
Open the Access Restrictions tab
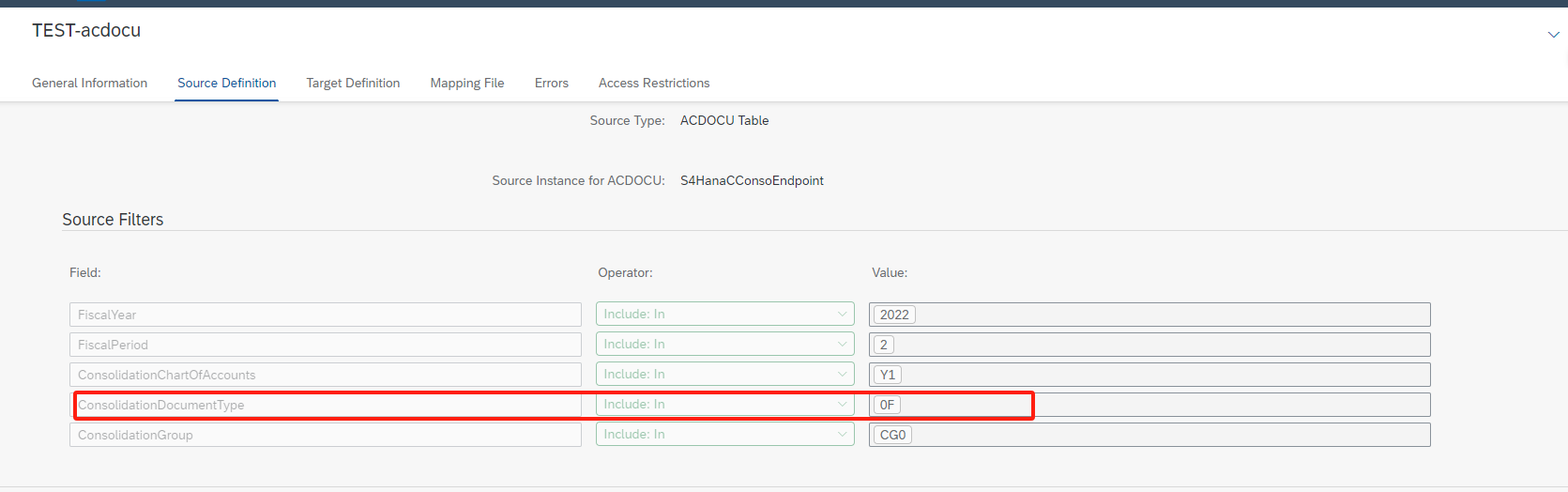[x=654, y=83]
